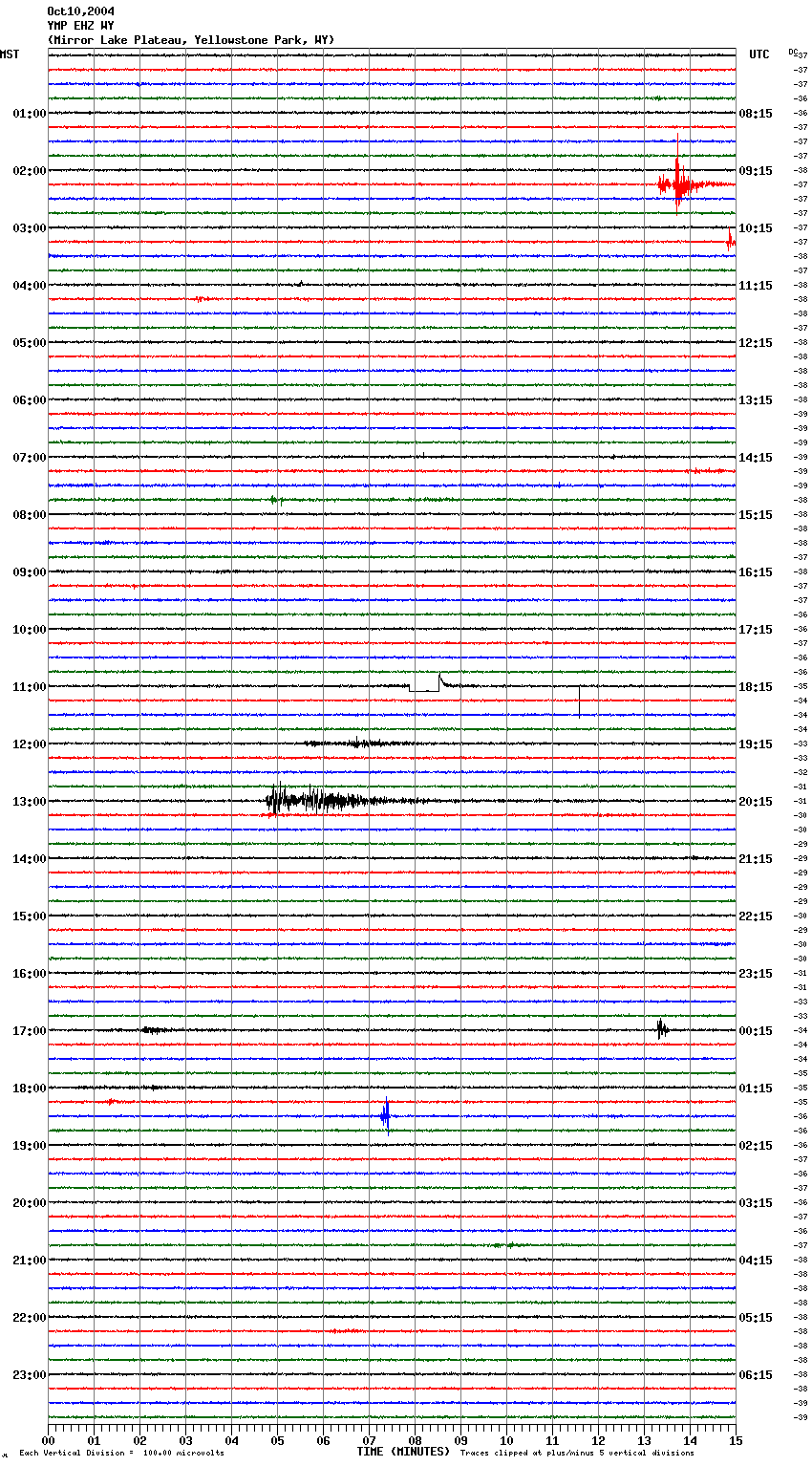The image size is (812, 1466).
Task: Click the 20:00 MST row label
Action: click(x=29, y=1203)
